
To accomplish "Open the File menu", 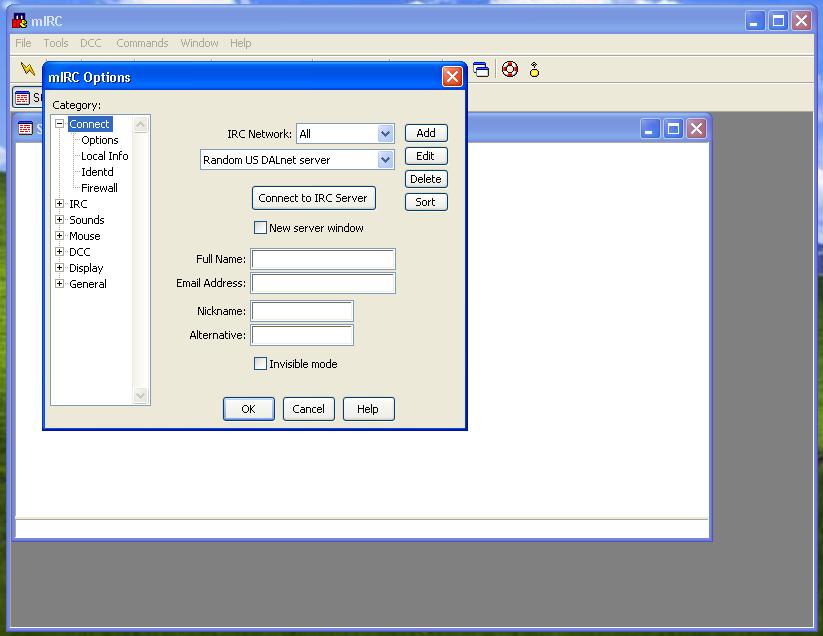I will pyautogui.click(x=23, y=43).
